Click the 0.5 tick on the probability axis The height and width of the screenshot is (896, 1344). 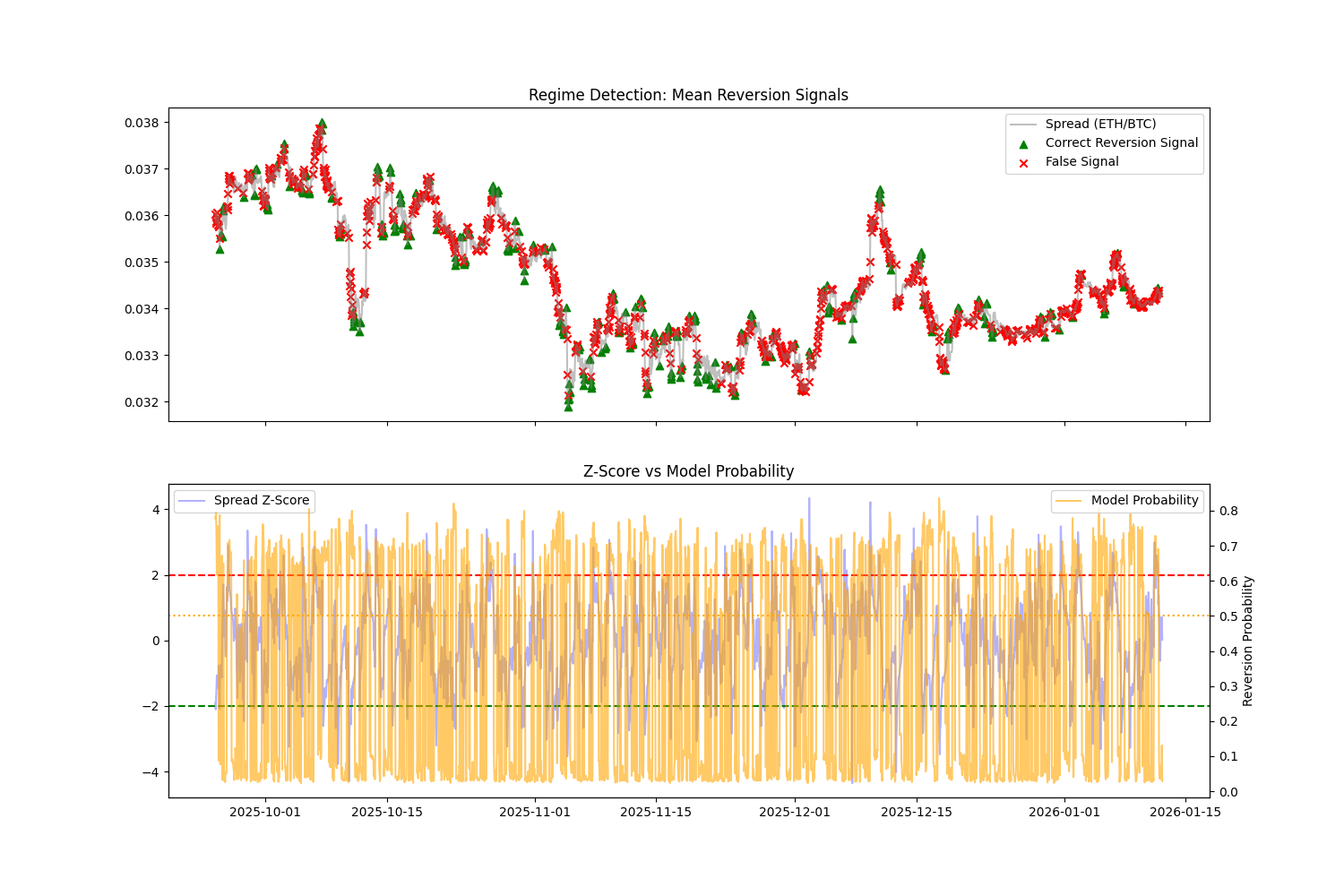(1227, 616)
